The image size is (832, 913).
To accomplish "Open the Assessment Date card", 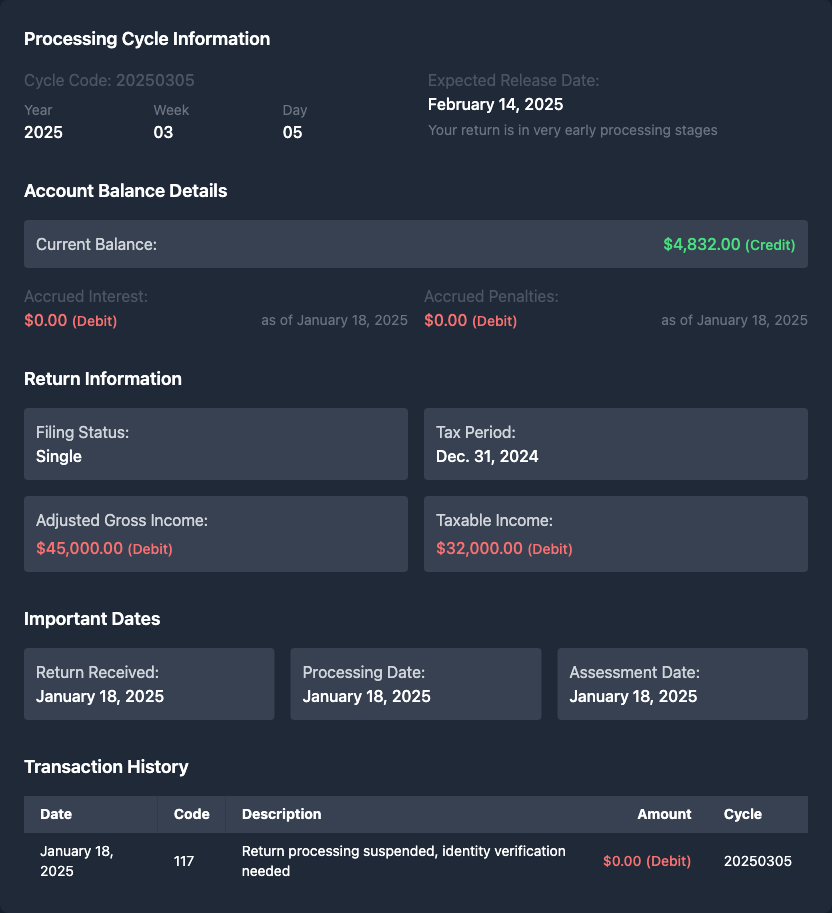I will tap(682, 684).
